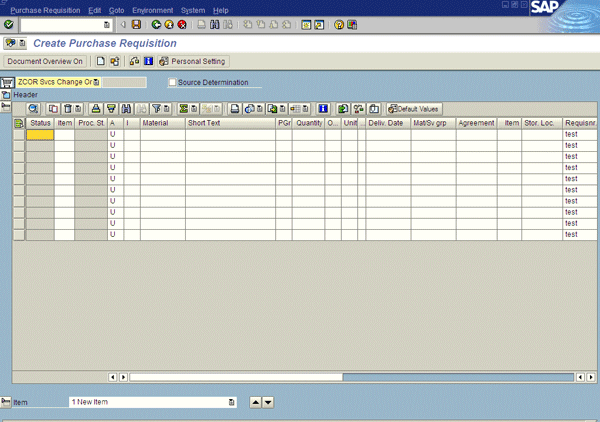Click the blue info icon in the item toolbar
The image size is (600, 422).
point(323,108)
